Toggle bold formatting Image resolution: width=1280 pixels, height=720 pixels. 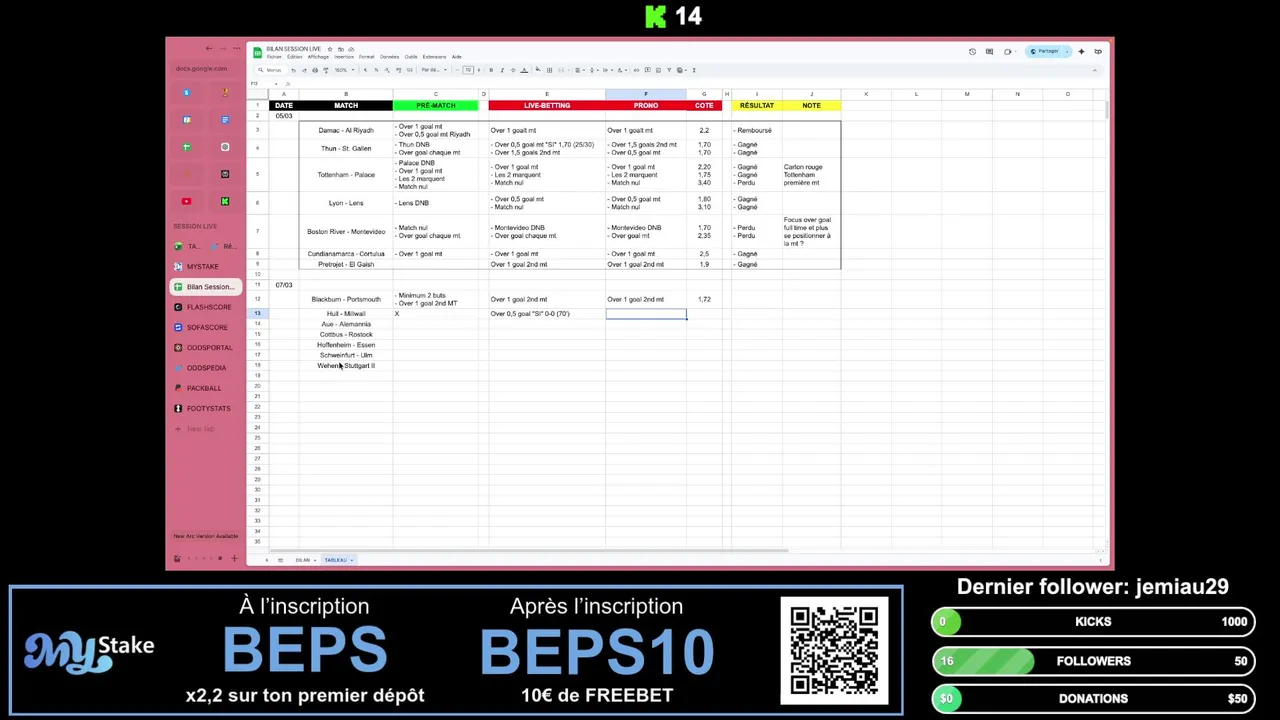pyautogui.click(x=491, y=70)
